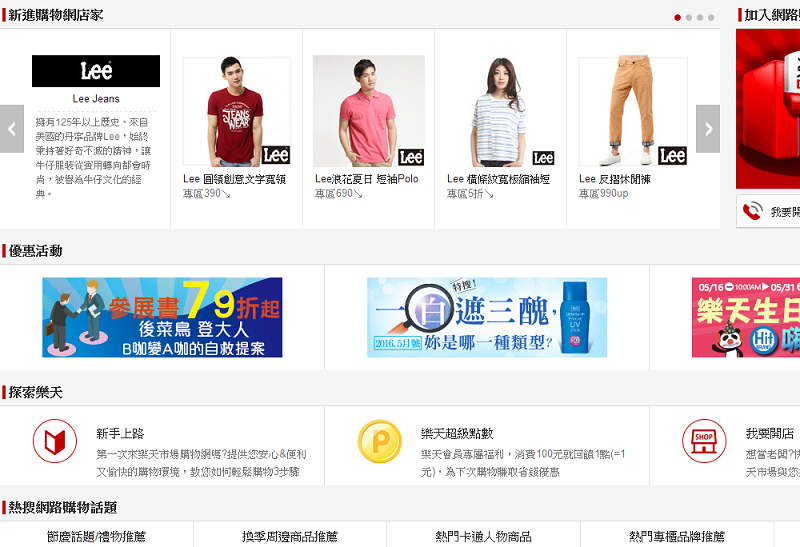Open Lee 圓領創意文字寬領 product link

click(x=235, y=179)
